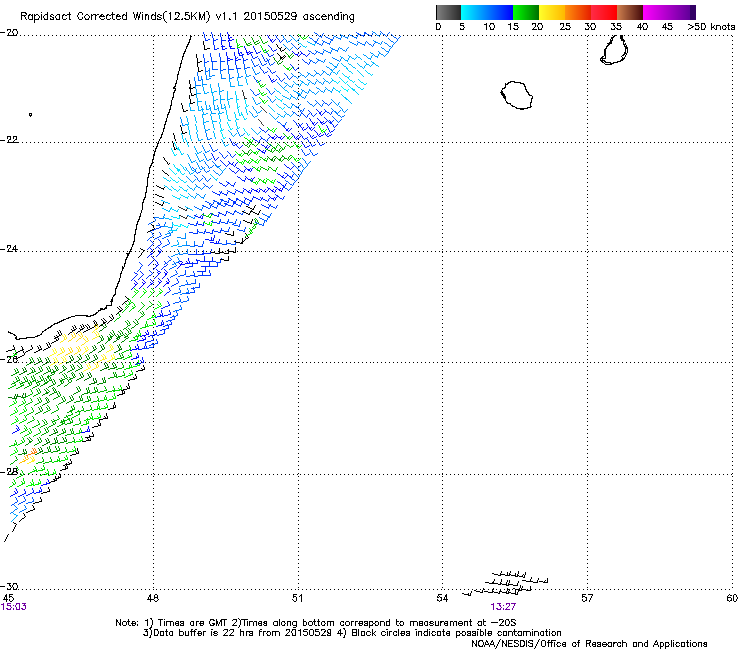Click the purple '13:27' swath time label
The image size is (740, 650).
(503, 607)
